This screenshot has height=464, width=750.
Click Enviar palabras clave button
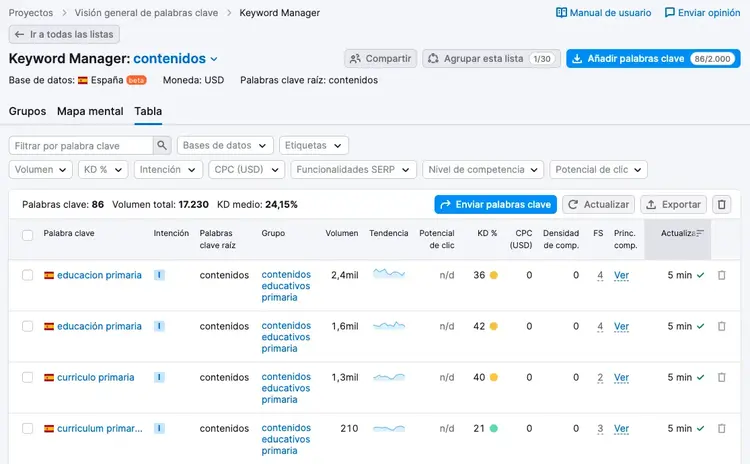[496, 204]
